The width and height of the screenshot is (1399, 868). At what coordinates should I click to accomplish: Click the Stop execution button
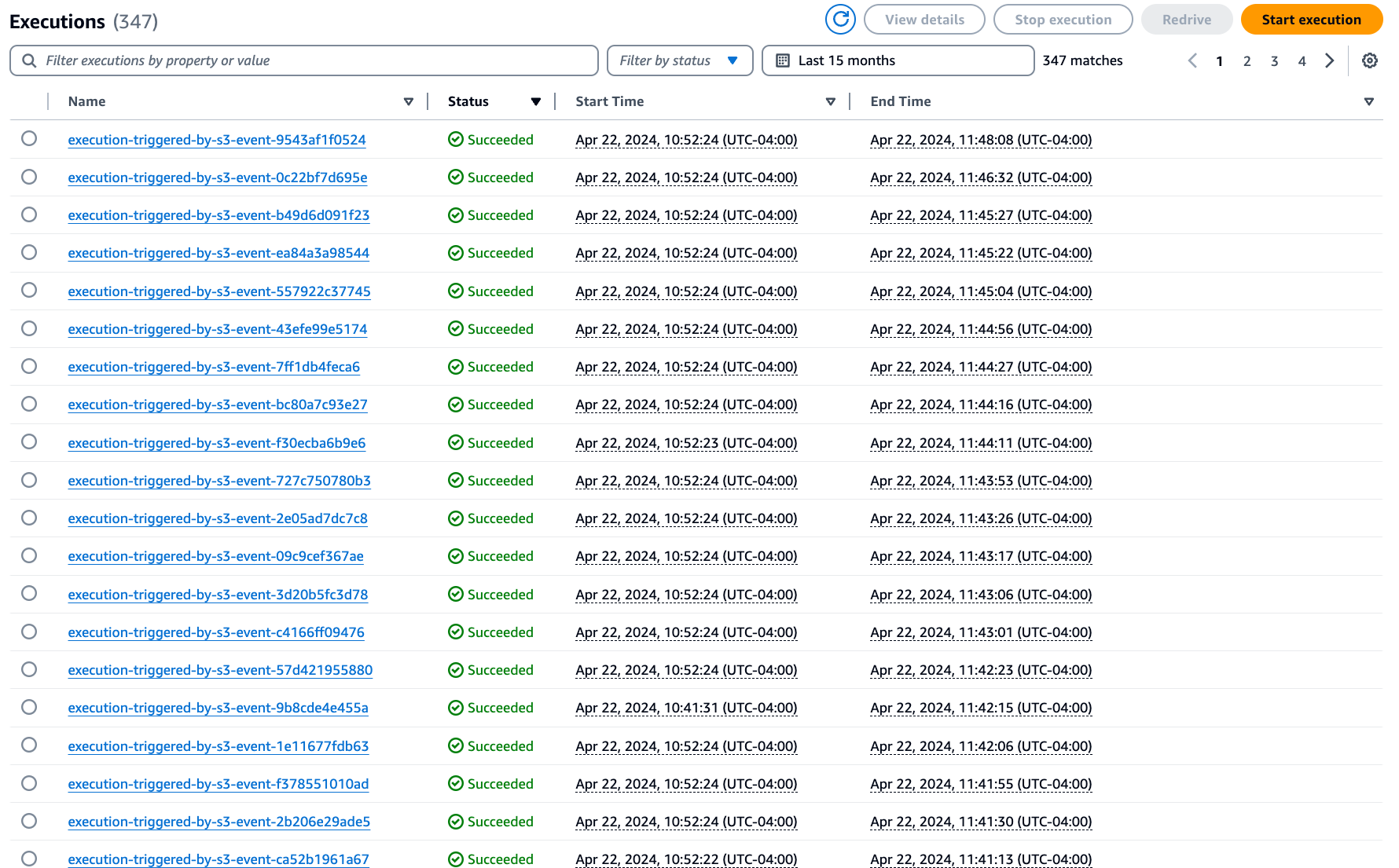pos(1063,20)
